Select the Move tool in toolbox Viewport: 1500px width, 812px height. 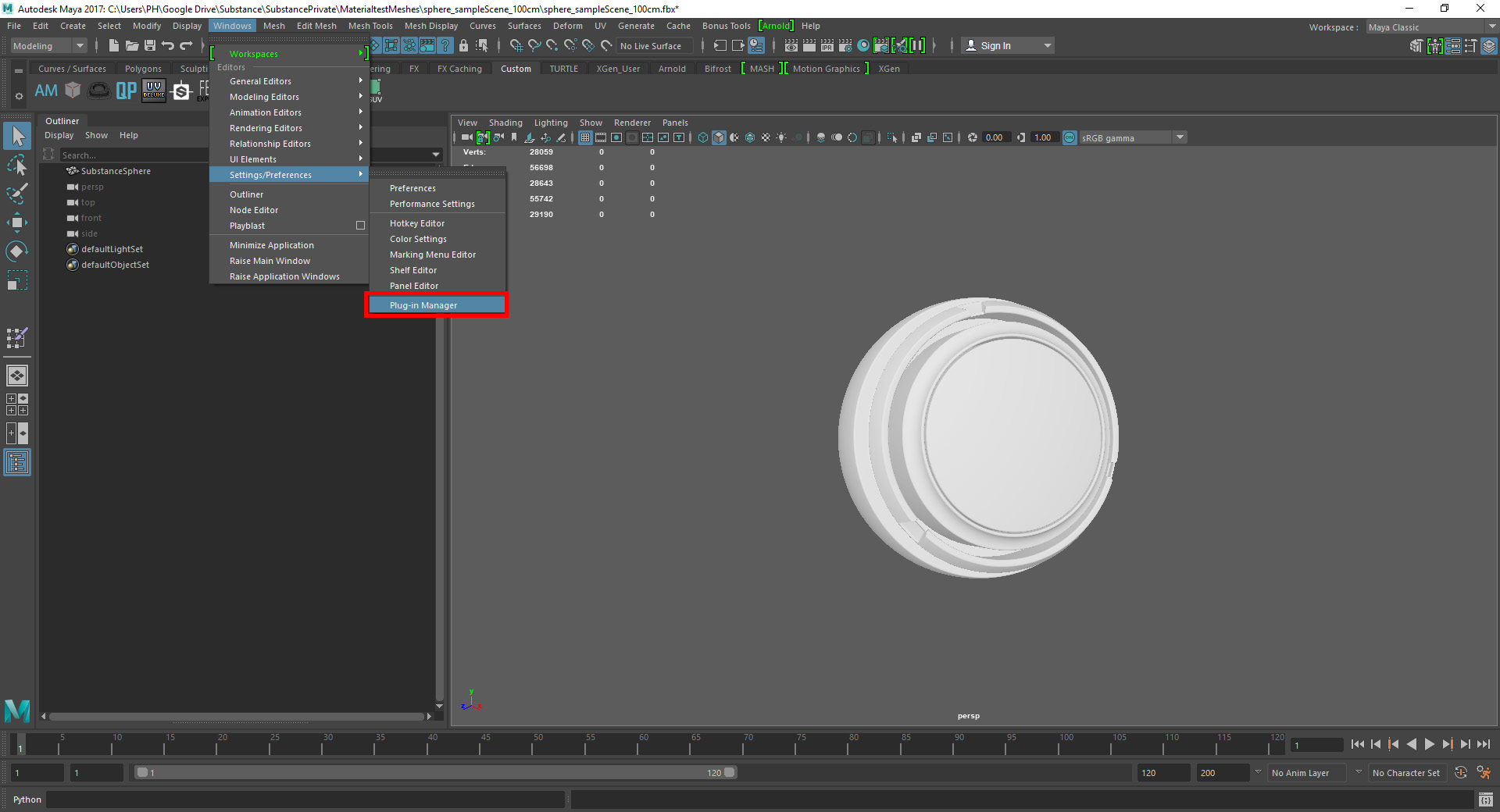[17, 223]
